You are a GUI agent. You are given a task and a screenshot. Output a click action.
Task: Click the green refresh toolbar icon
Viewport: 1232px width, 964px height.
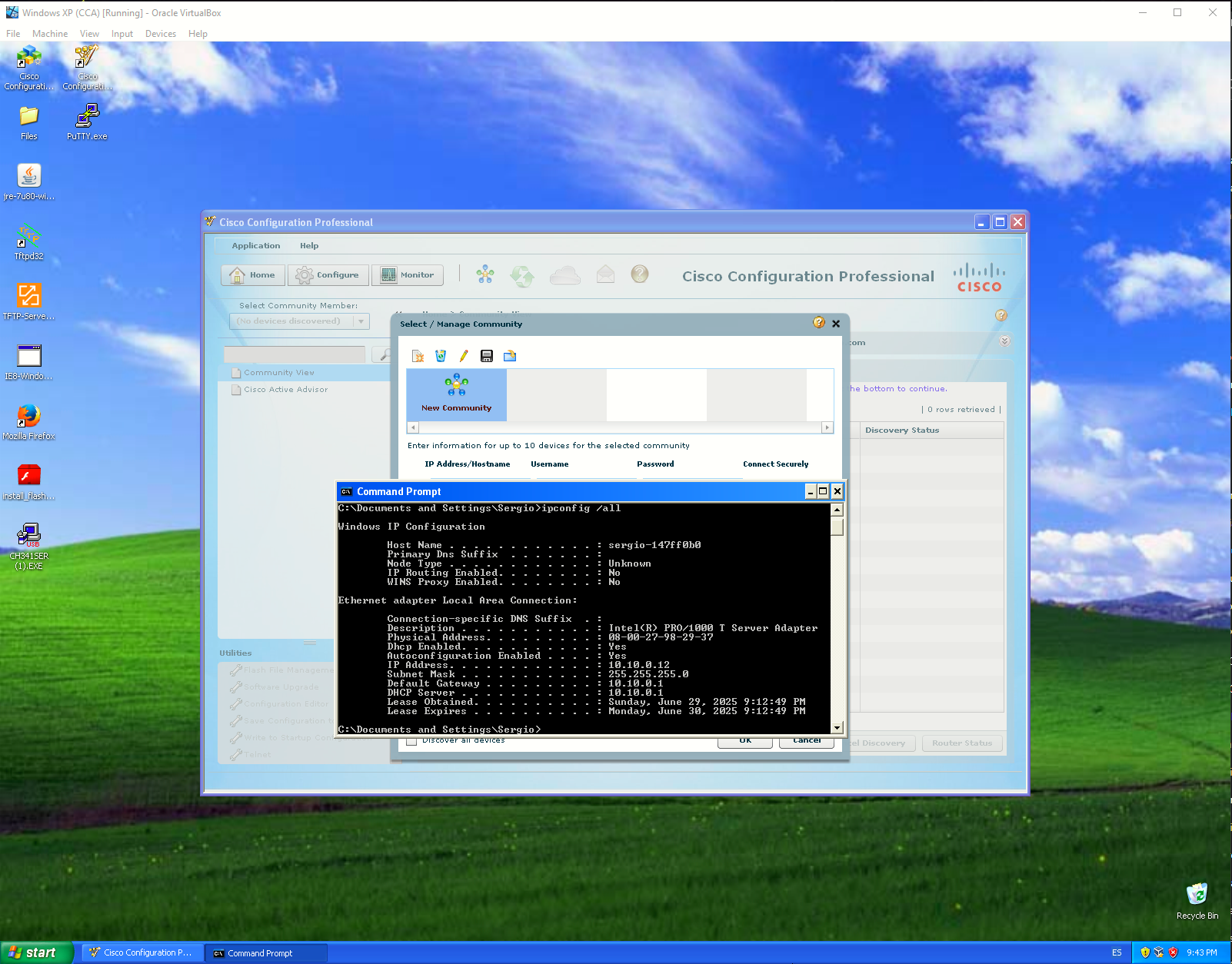tap(522, 275)
